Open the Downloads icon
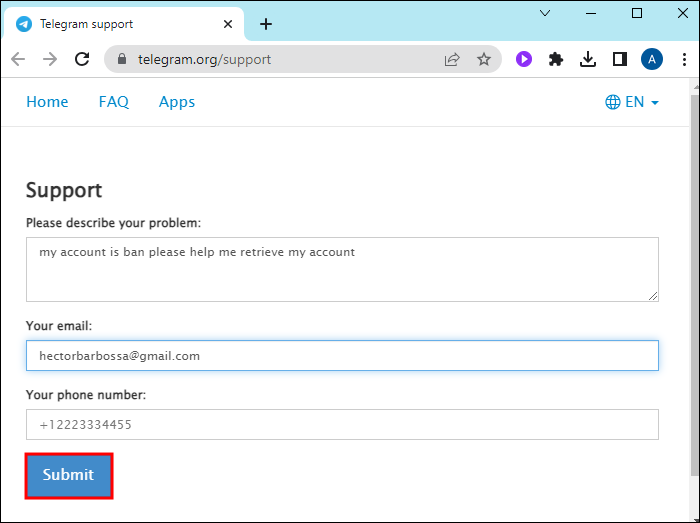The image size is (700, 523). [588, 59]
